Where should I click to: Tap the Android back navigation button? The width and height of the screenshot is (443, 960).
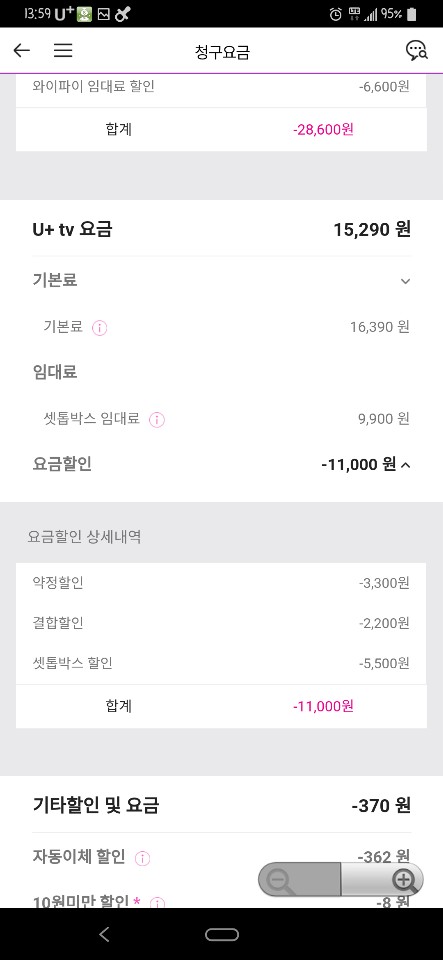point(105,934)
